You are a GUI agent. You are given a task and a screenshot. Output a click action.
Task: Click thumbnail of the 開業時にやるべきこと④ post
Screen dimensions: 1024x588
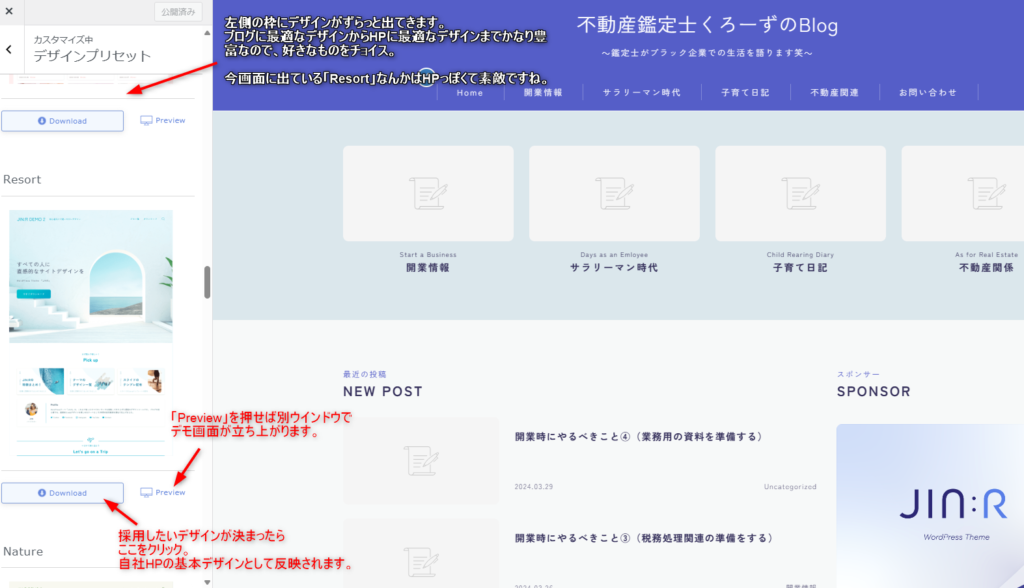[x=421, y=461]
